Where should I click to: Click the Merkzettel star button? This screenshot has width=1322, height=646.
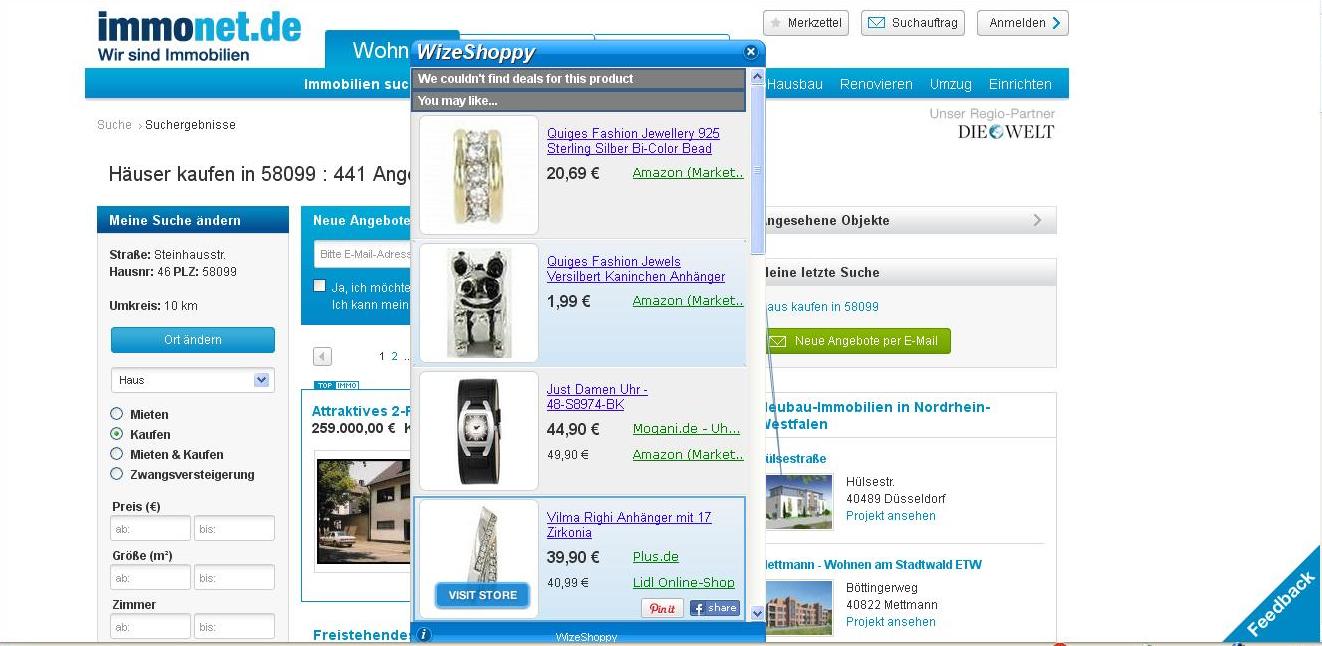pyautogui.click(x=805, y=23)
